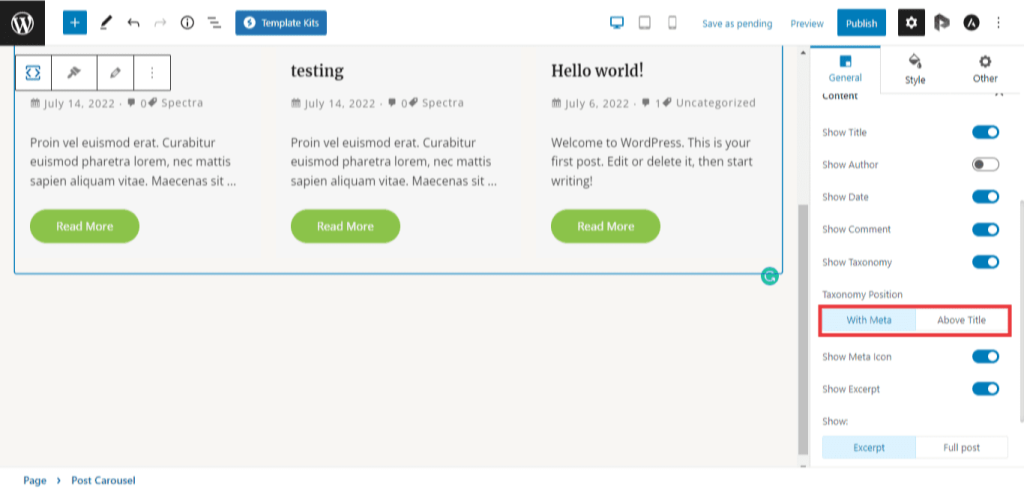The height and width of the screenshot is (493, 1024).
Task: Open the top-right Options kebab menu
Action: click(998, 22)
